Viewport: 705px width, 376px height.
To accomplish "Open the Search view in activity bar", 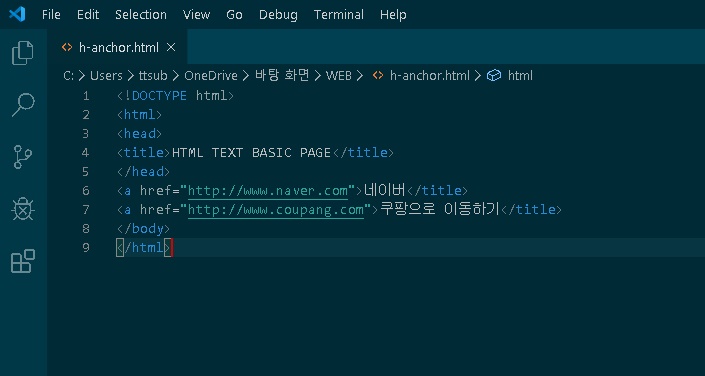I will [23, 105].
